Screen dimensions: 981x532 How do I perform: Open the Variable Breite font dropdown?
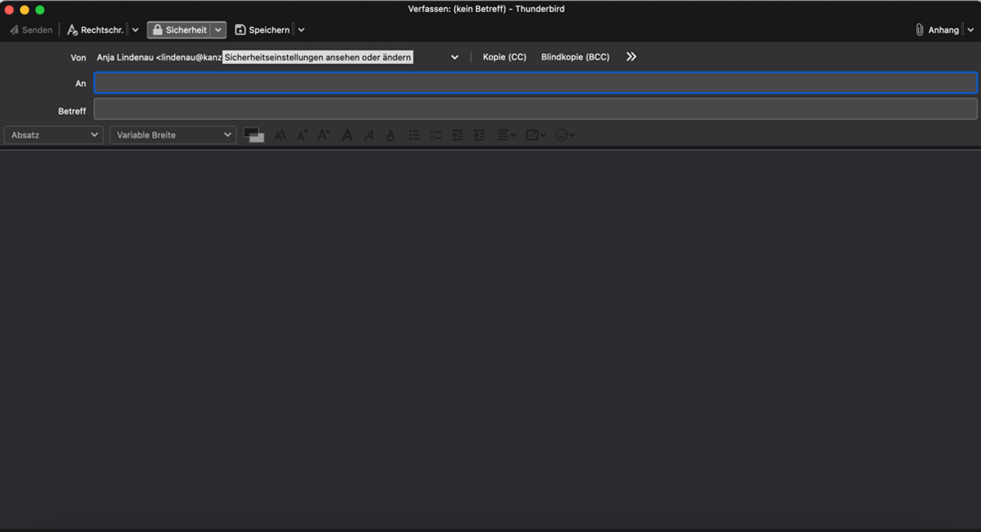tap(173, 135)
